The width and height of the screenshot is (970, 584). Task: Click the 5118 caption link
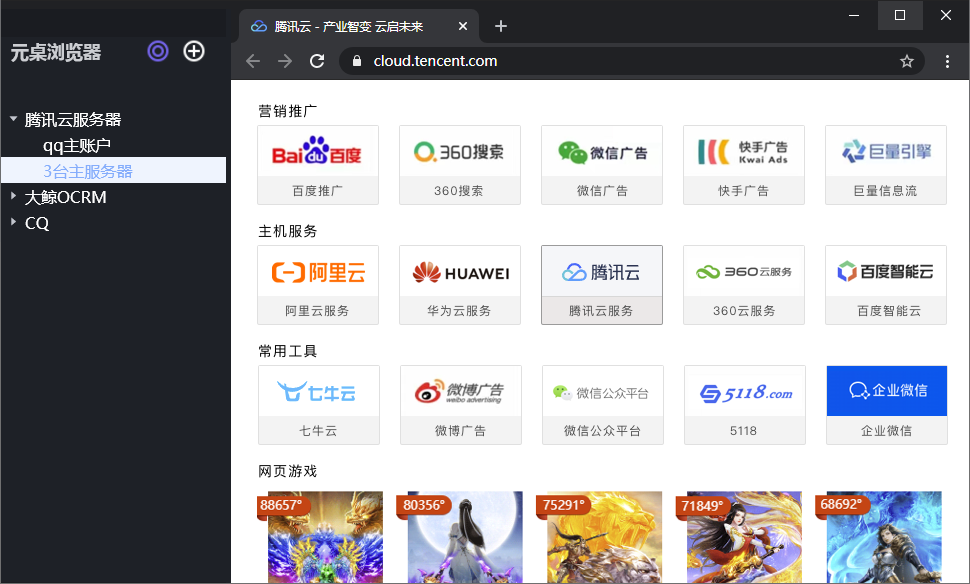743,431
